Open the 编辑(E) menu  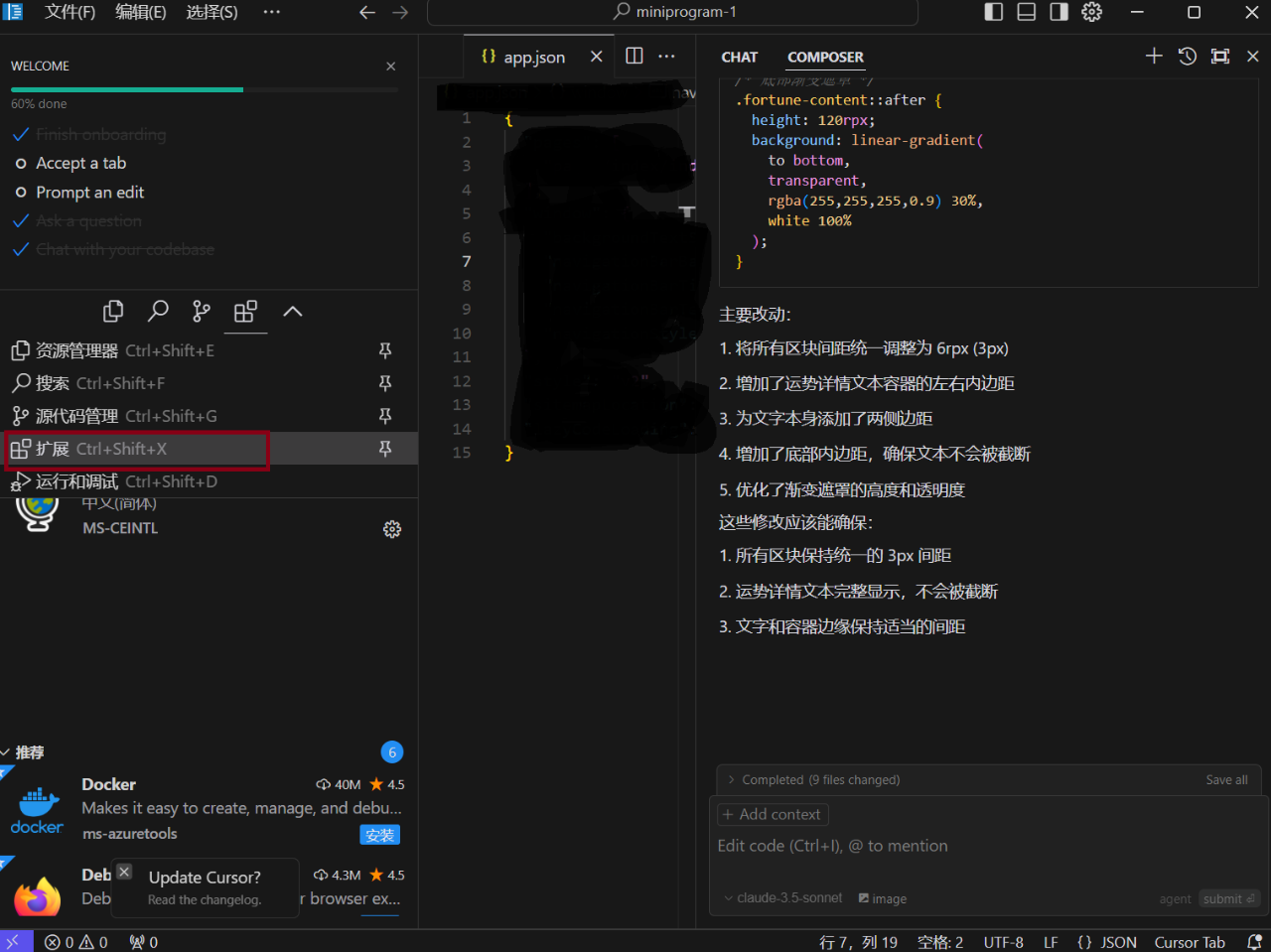pos(140,12)
